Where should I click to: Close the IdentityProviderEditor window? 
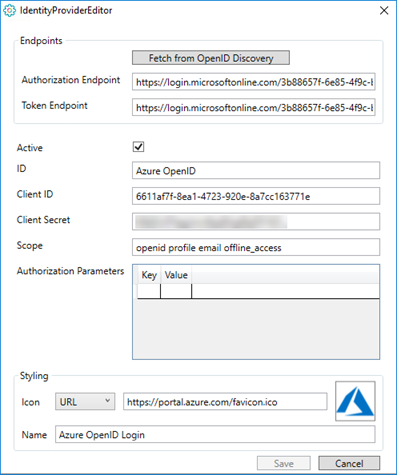(384, 11)
